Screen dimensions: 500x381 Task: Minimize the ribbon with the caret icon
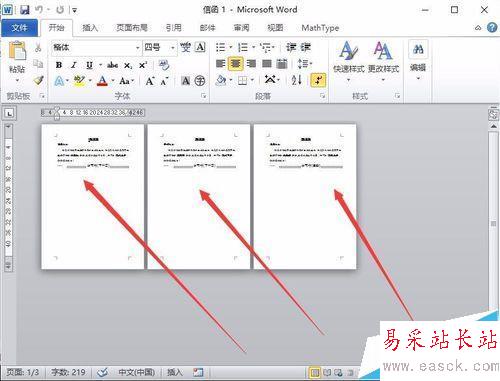click(478, 28)
